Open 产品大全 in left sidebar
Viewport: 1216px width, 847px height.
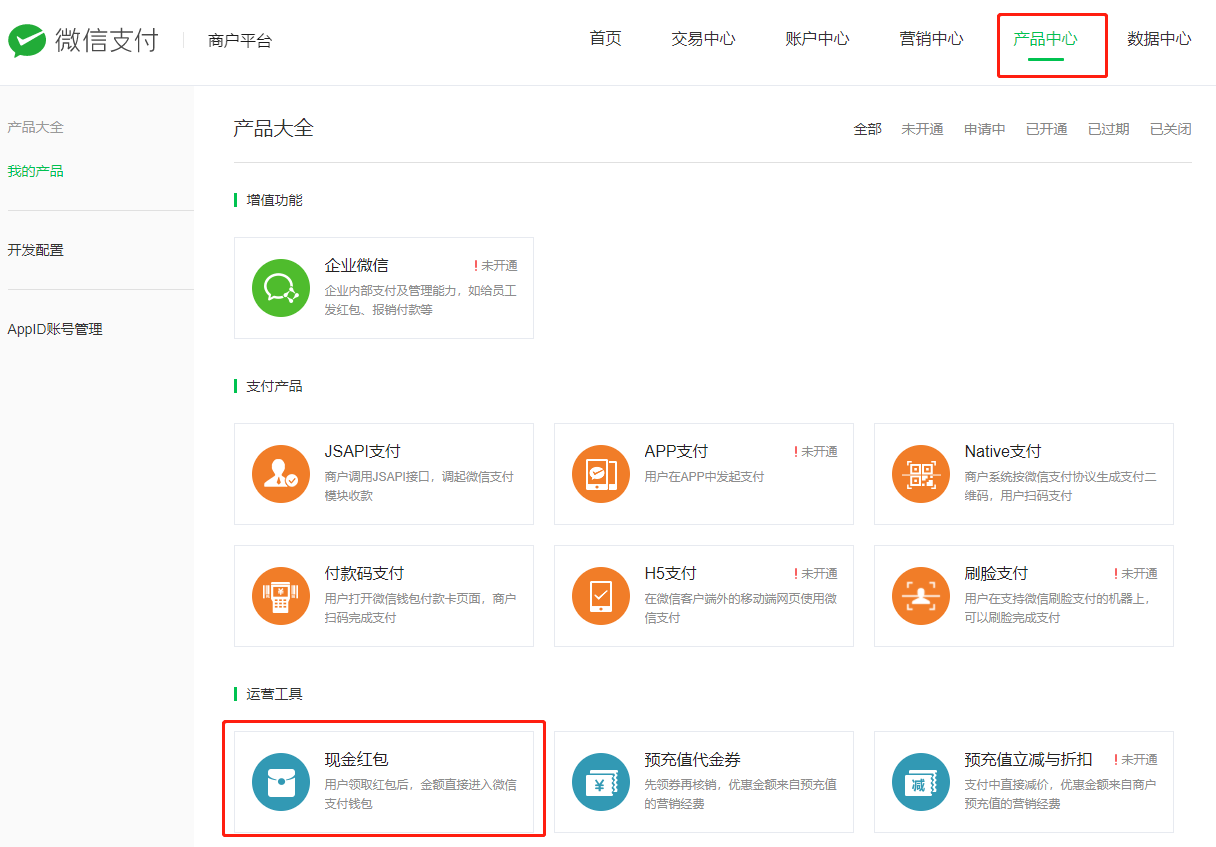35,127
